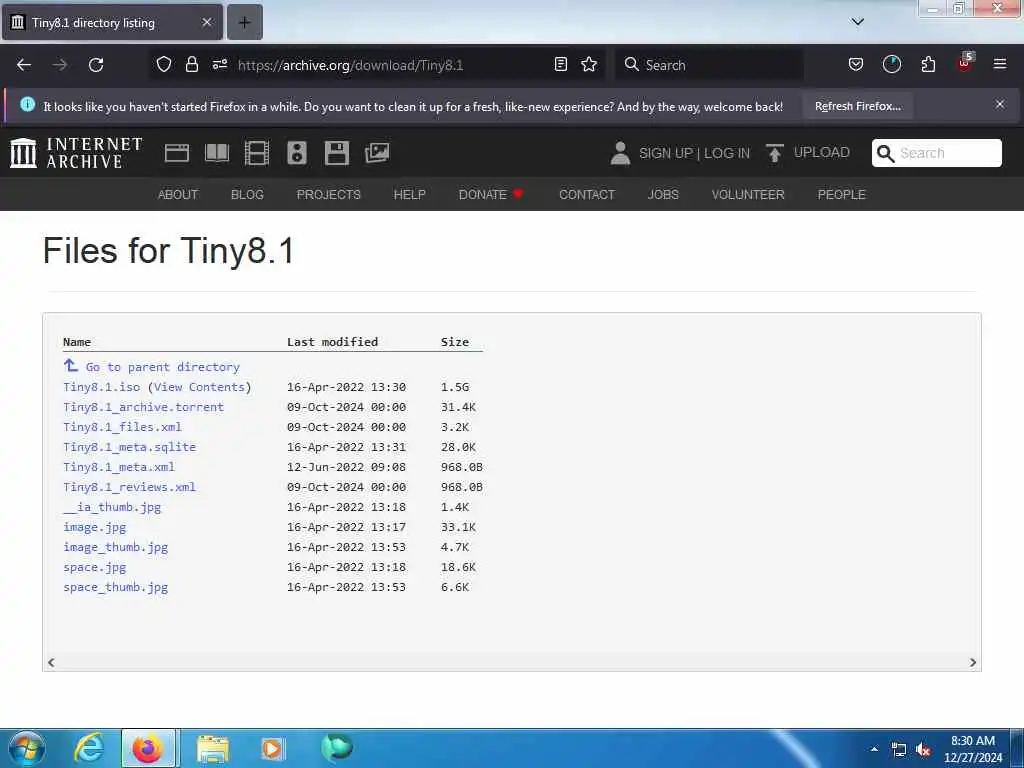Click the LOG IN link
The image size is (1024, 768).
[727, 153]
